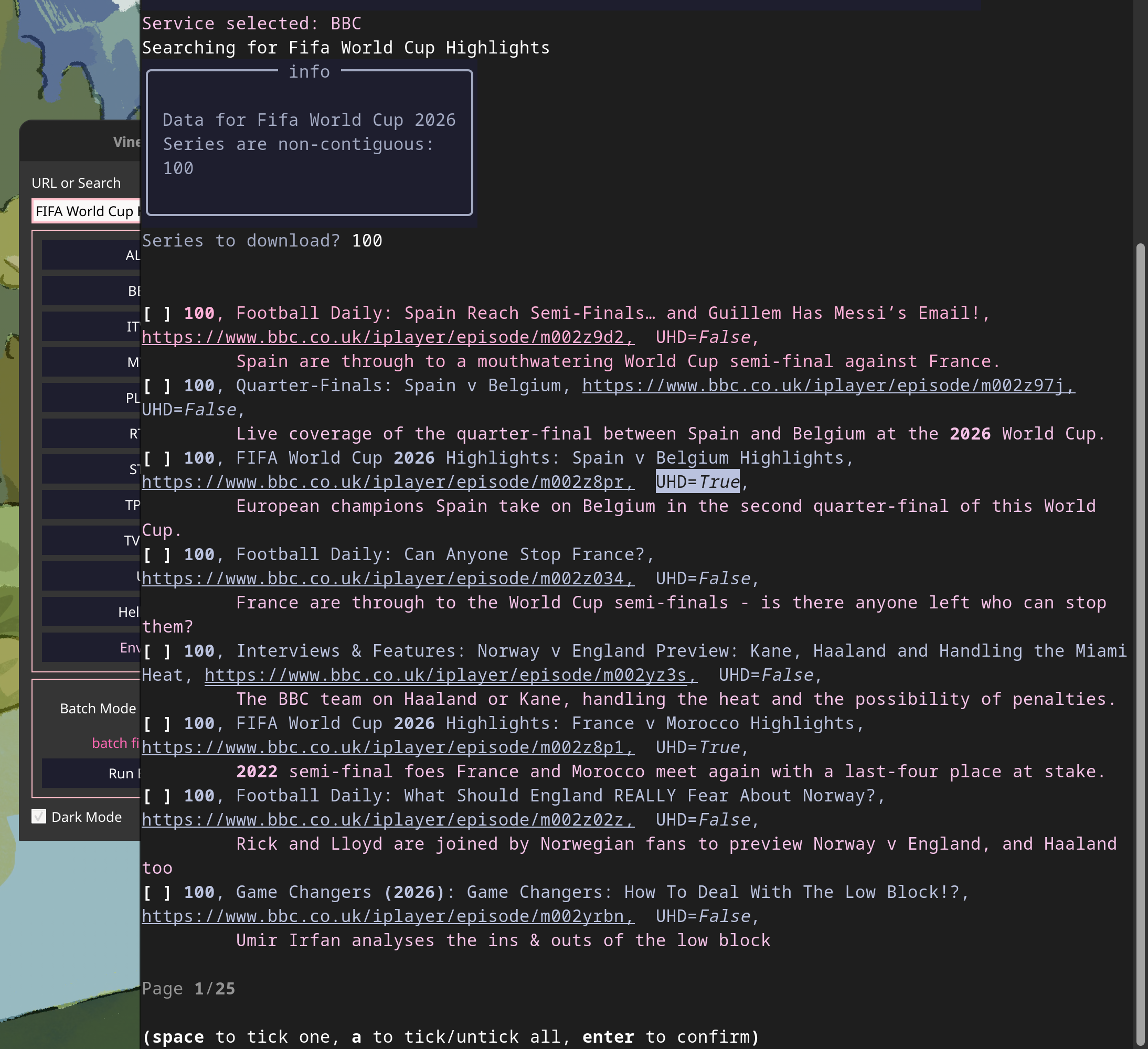Tick checkbox for Game Changers low block episode
1148x1049 pixels.
156,892
